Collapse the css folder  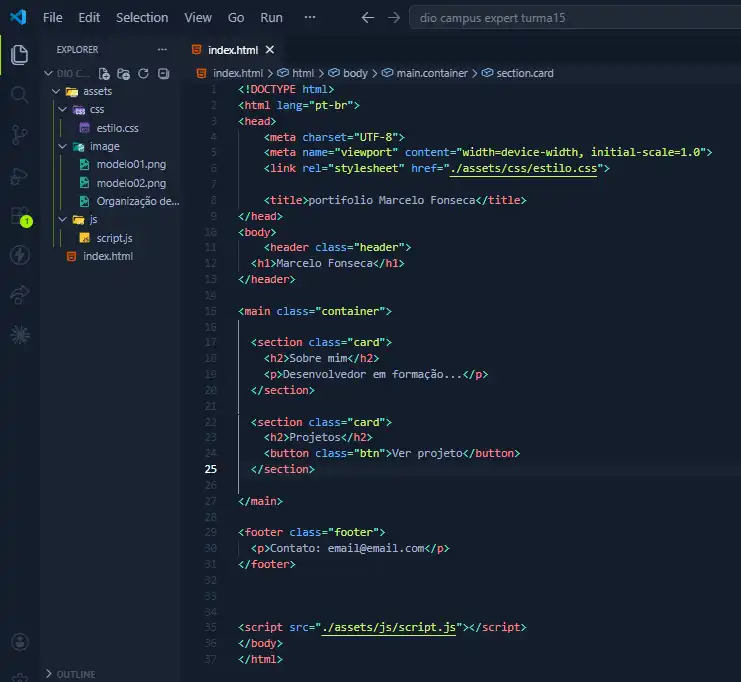(x=96, y=109)
